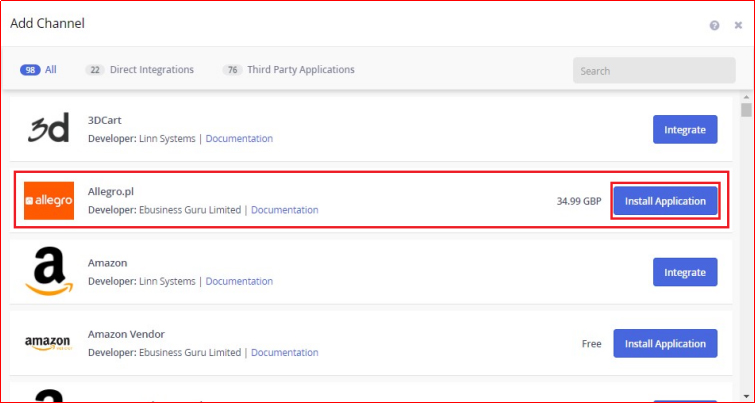Click the 22 count badge
This screenshot has width=755, height=404.
click(95, 70)
